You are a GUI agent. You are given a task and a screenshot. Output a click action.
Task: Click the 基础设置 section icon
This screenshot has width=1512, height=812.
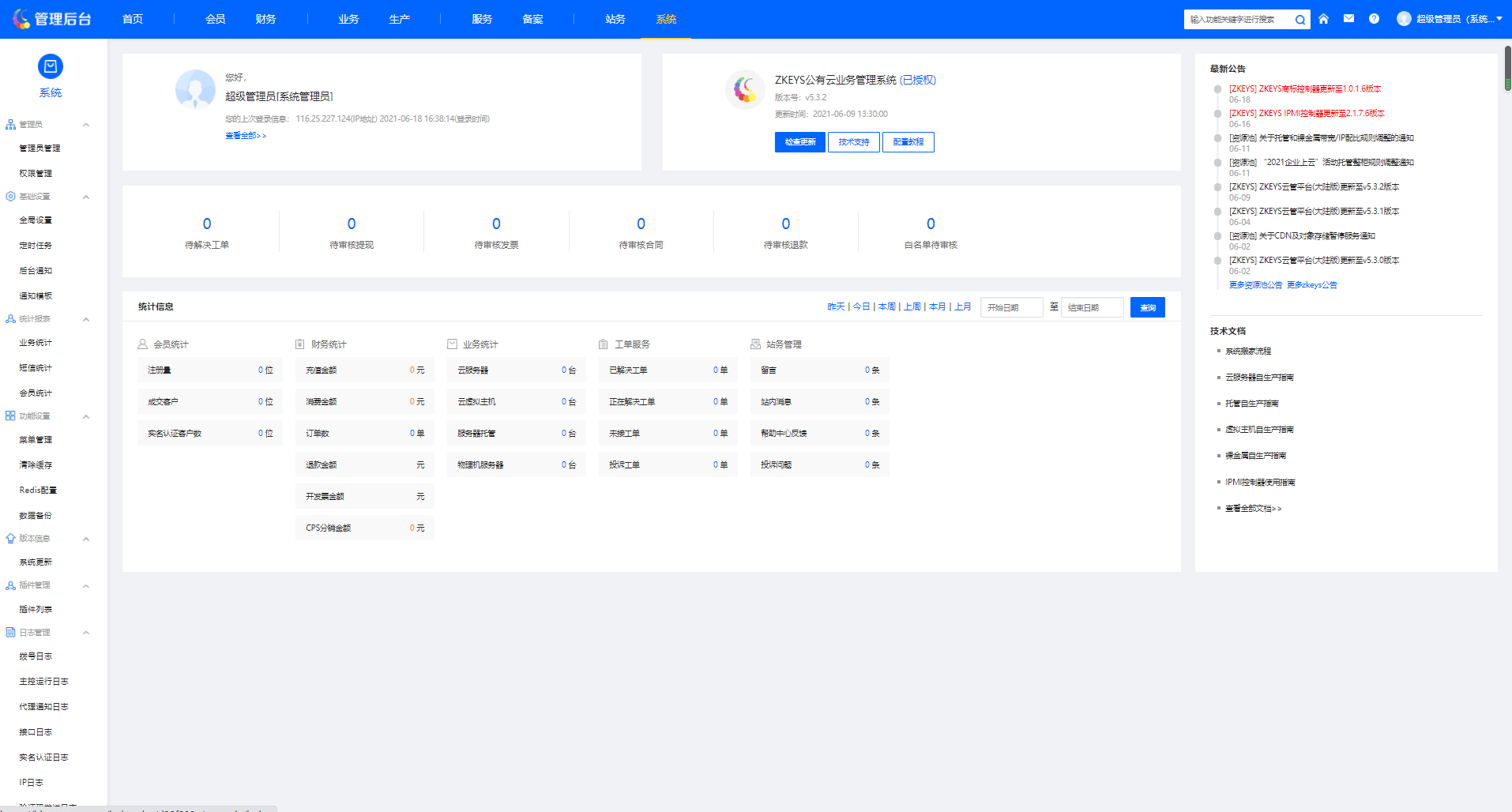click(x=10, y=197)
